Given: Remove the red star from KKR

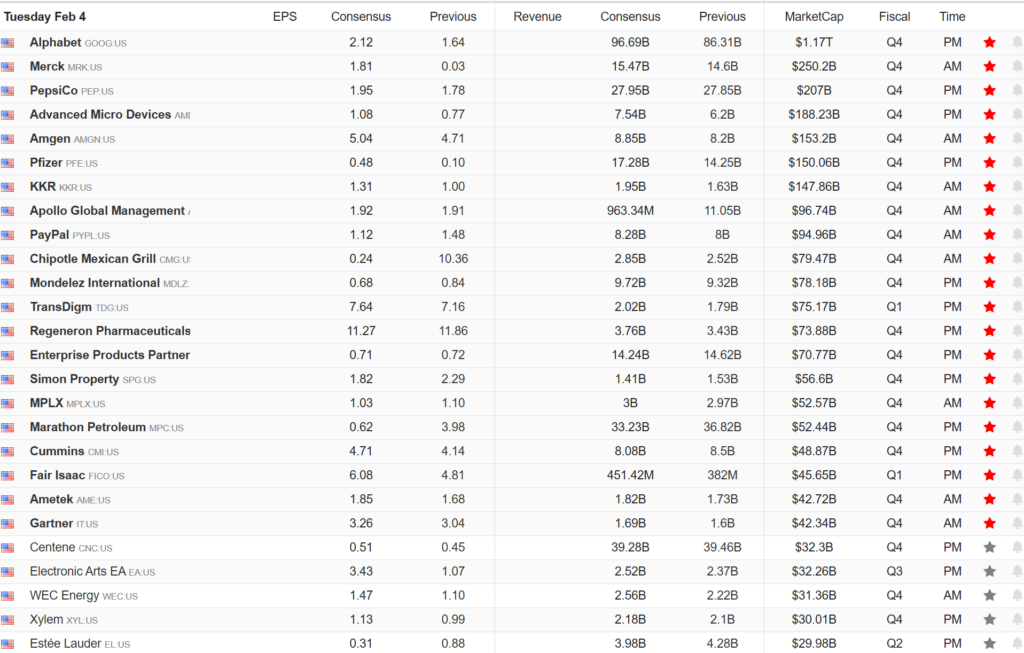Looking at the screenshot, I should coord(989,187).
